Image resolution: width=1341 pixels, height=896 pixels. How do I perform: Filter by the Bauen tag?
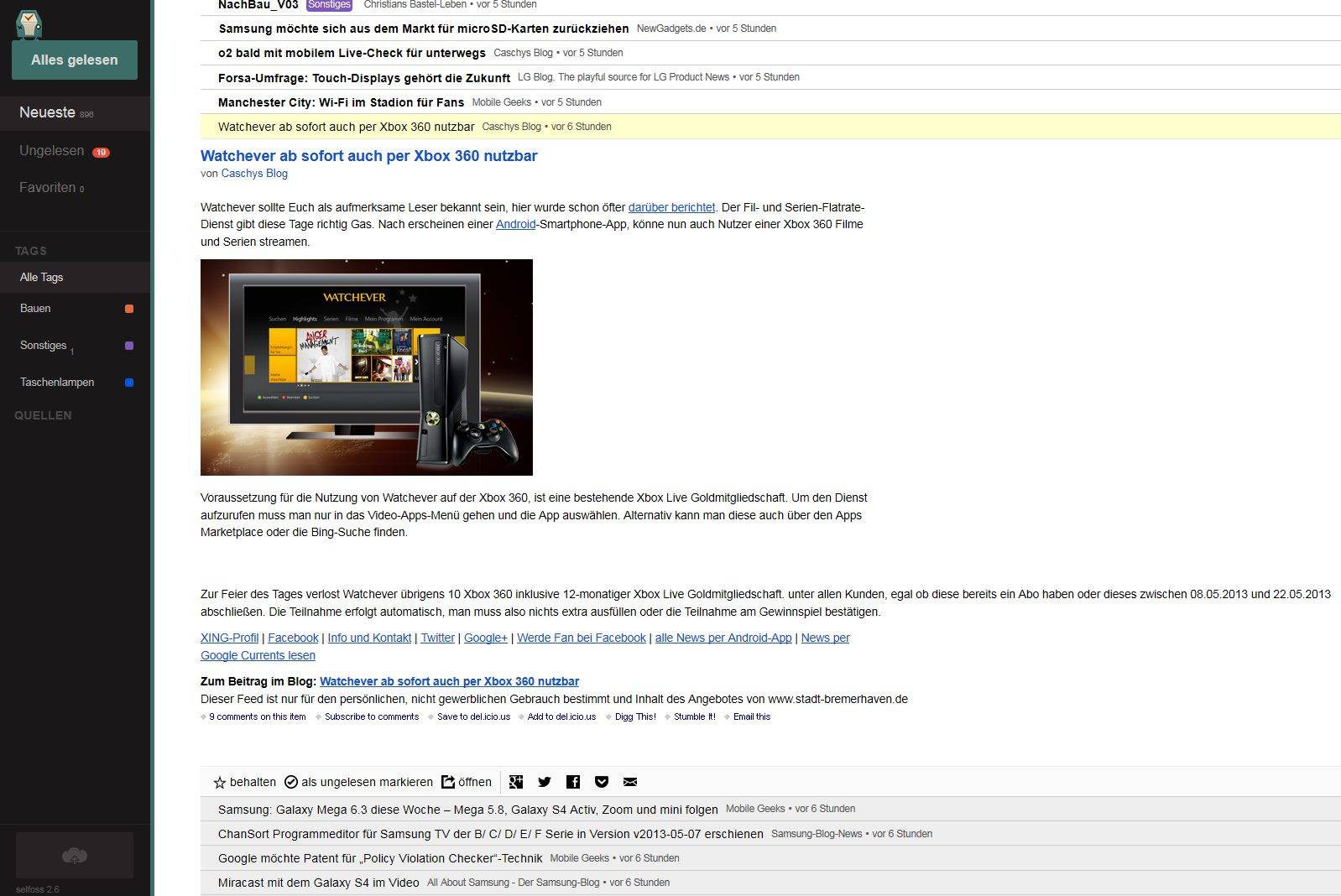pos(75,309)
